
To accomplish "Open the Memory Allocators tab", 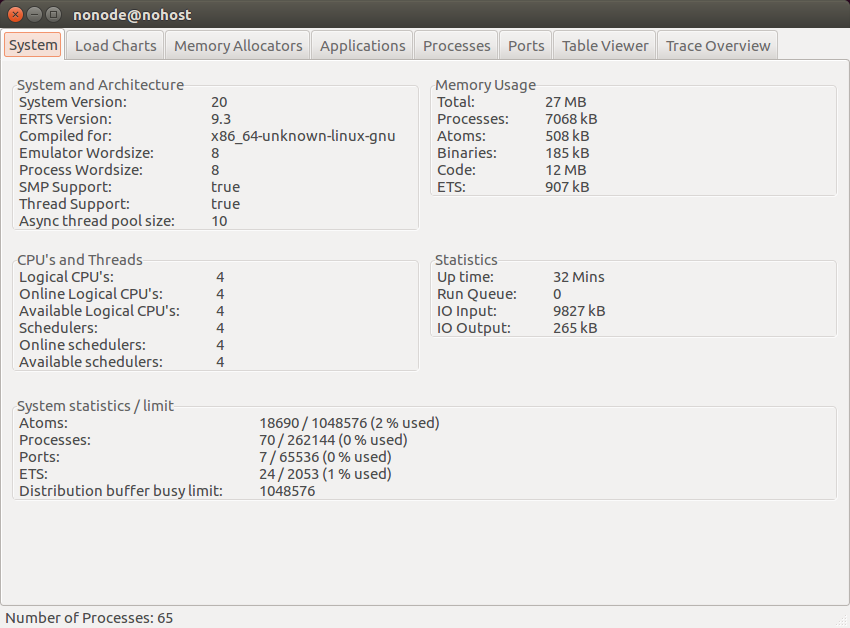I will point(238,45).
